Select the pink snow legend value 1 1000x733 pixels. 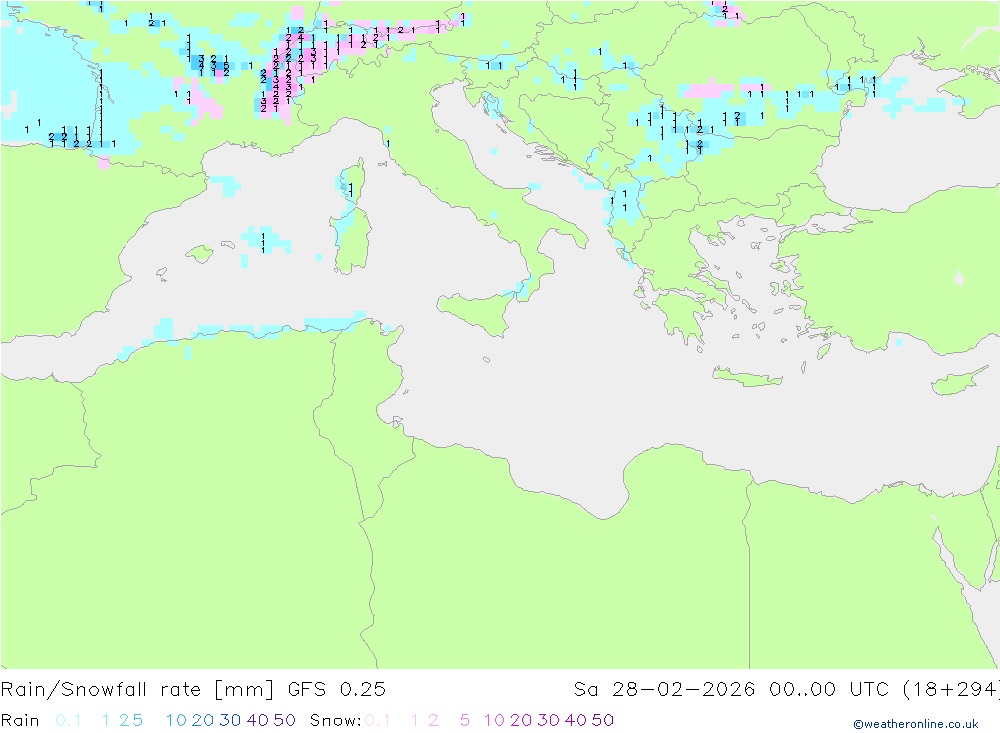coord(415,720)
